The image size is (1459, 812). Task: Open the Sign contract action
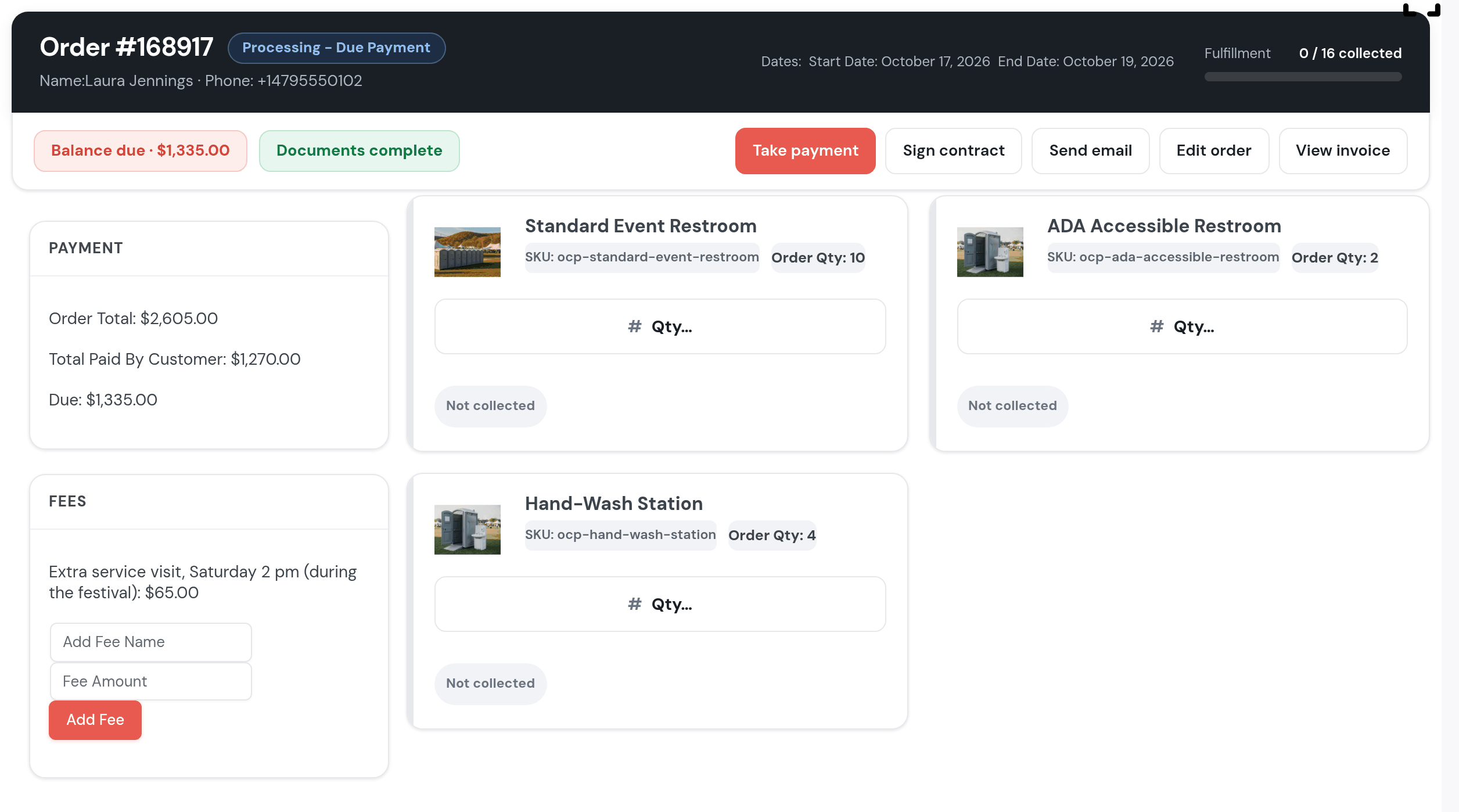pos(953,151)
